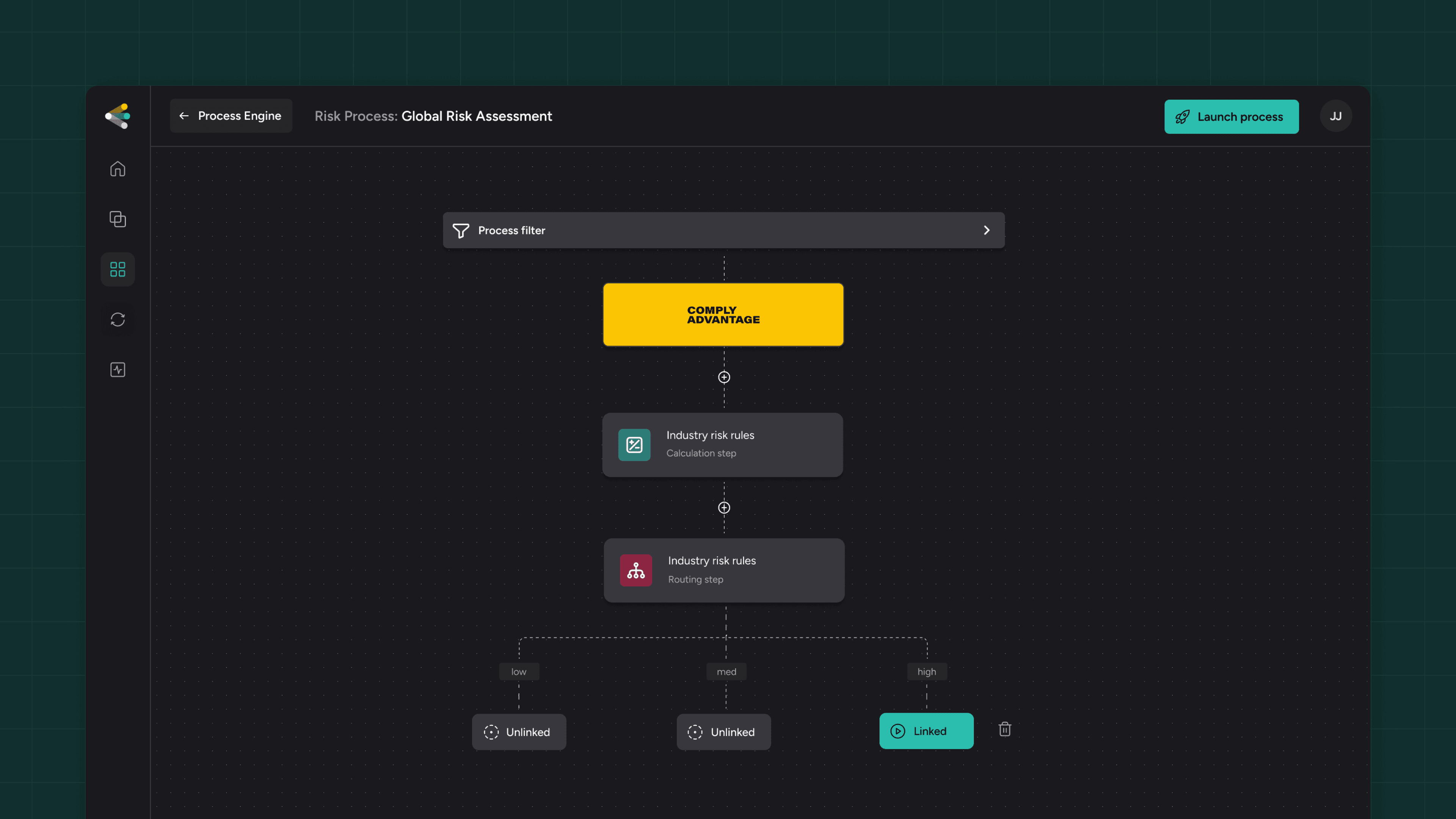Delete the Linked branch with trash icon
Image resolution: width=1456 pixels, height=819 pixels.
coord(1005,729)
